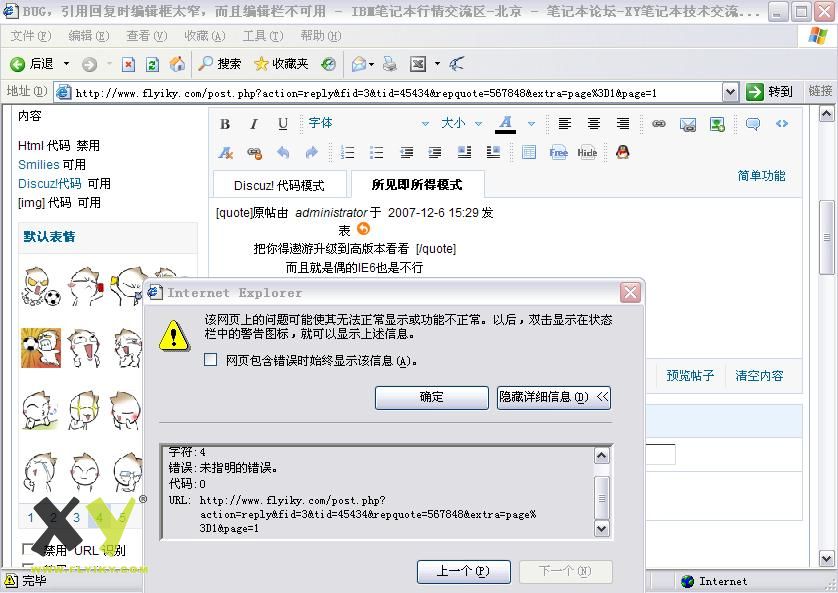
Task: Expand the font color dropdown arrow
Action: tap(531, 124)
